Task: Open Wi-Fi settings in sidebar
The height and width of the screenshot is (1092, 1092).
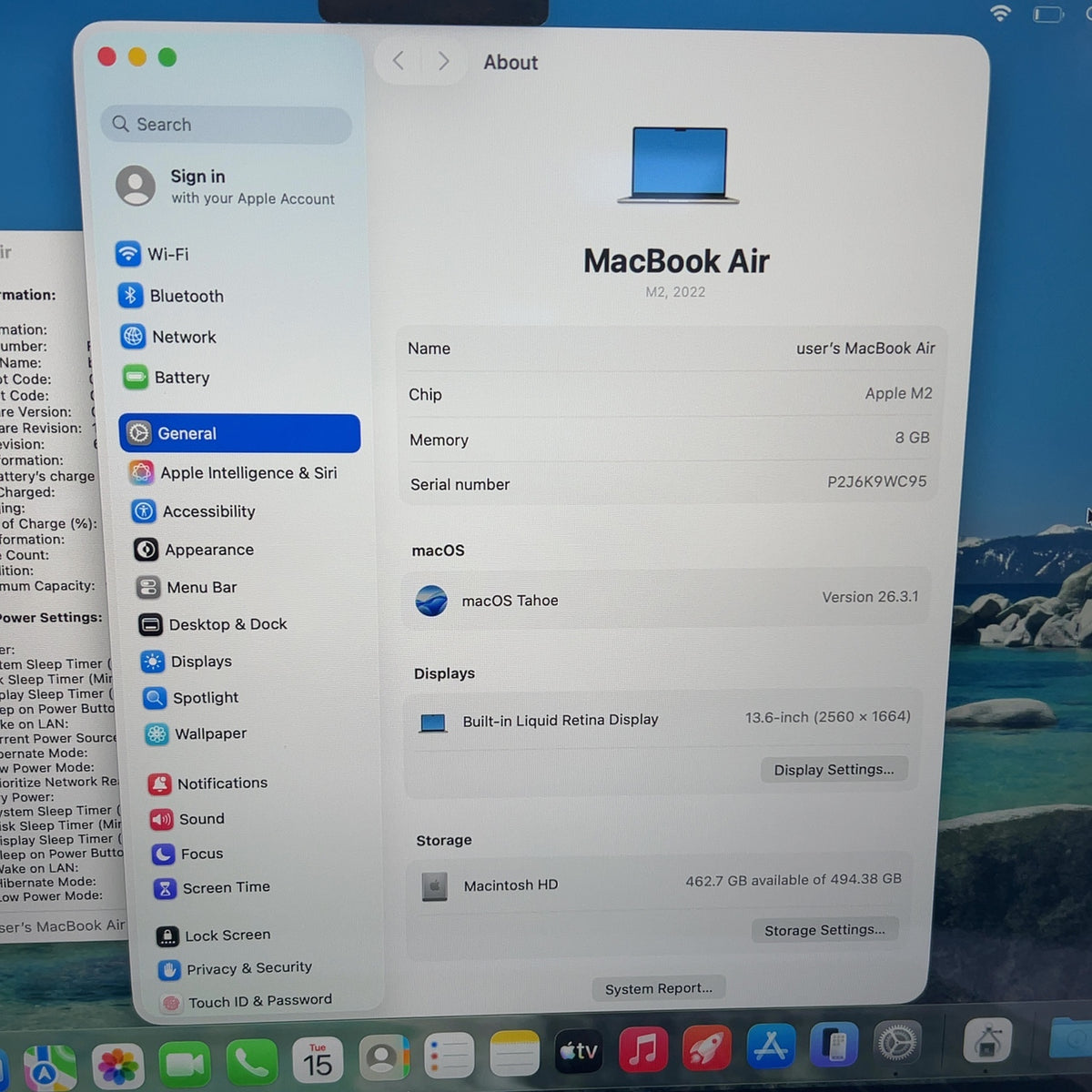Action: (153, 254)
